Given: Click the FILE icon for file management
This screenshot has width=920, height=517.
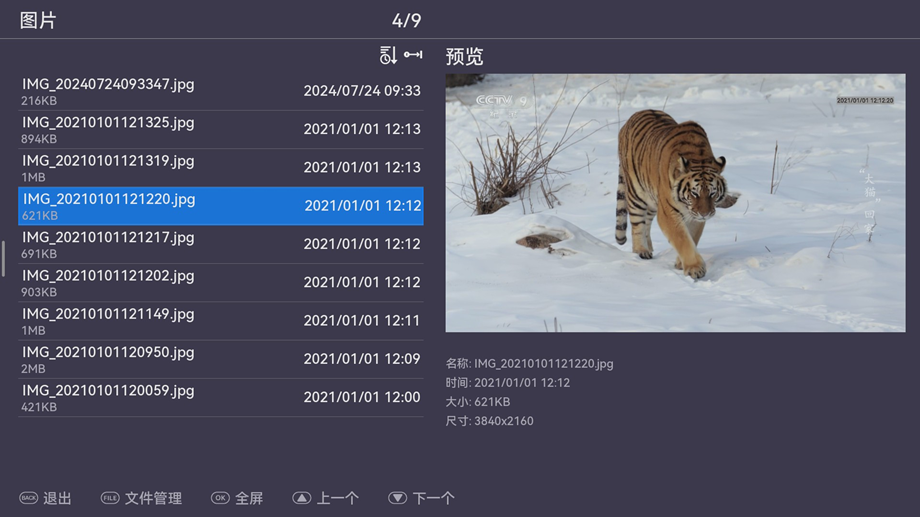Looking at the screenshot, I should click(110, 498).
